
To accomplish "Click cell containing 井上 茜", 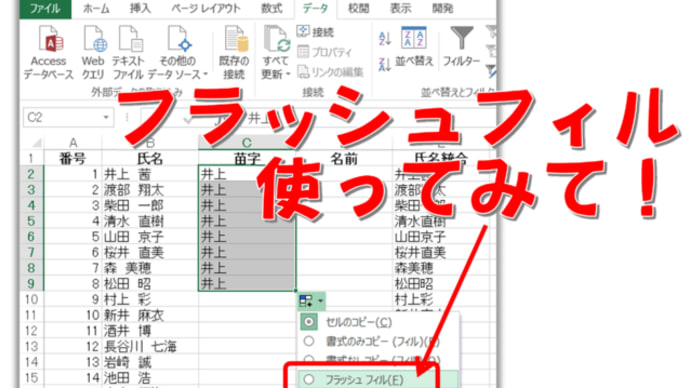I will pos(150,174).
